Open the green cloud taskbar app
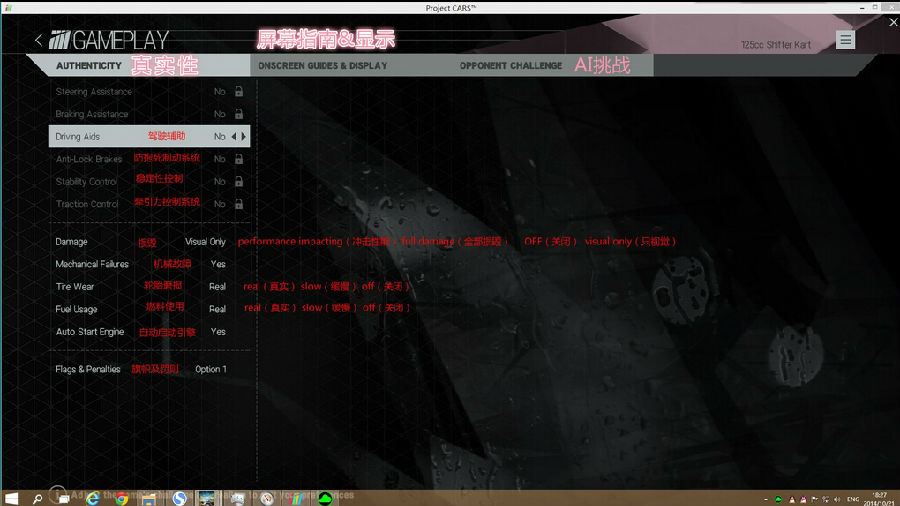The width and height of the screenshot is (900, 506). pos(325,499)
